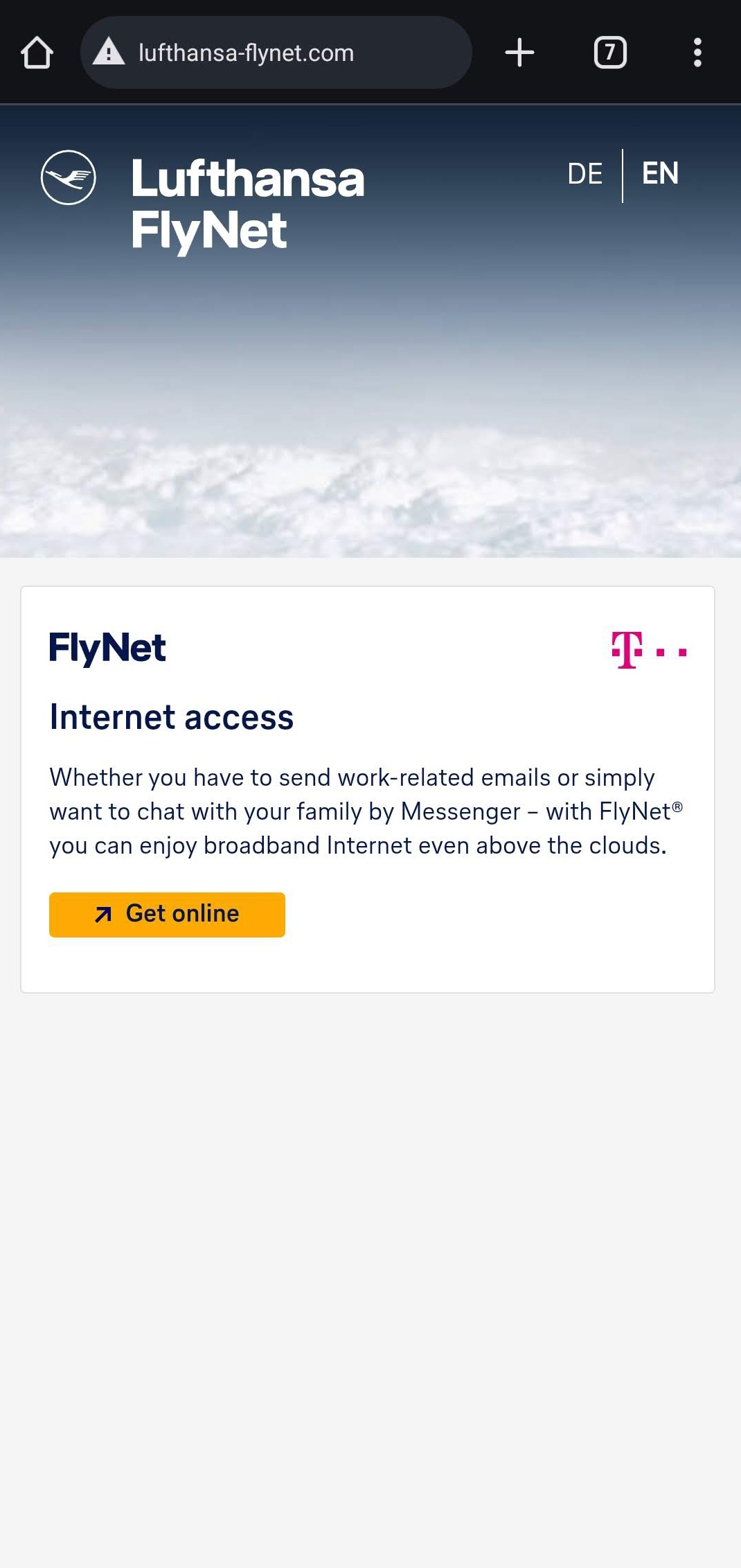Image resolution: width=741 pixels, height=1568 pixels.
Task: Open the three-dot browser menu
Action: pos(697,53)
